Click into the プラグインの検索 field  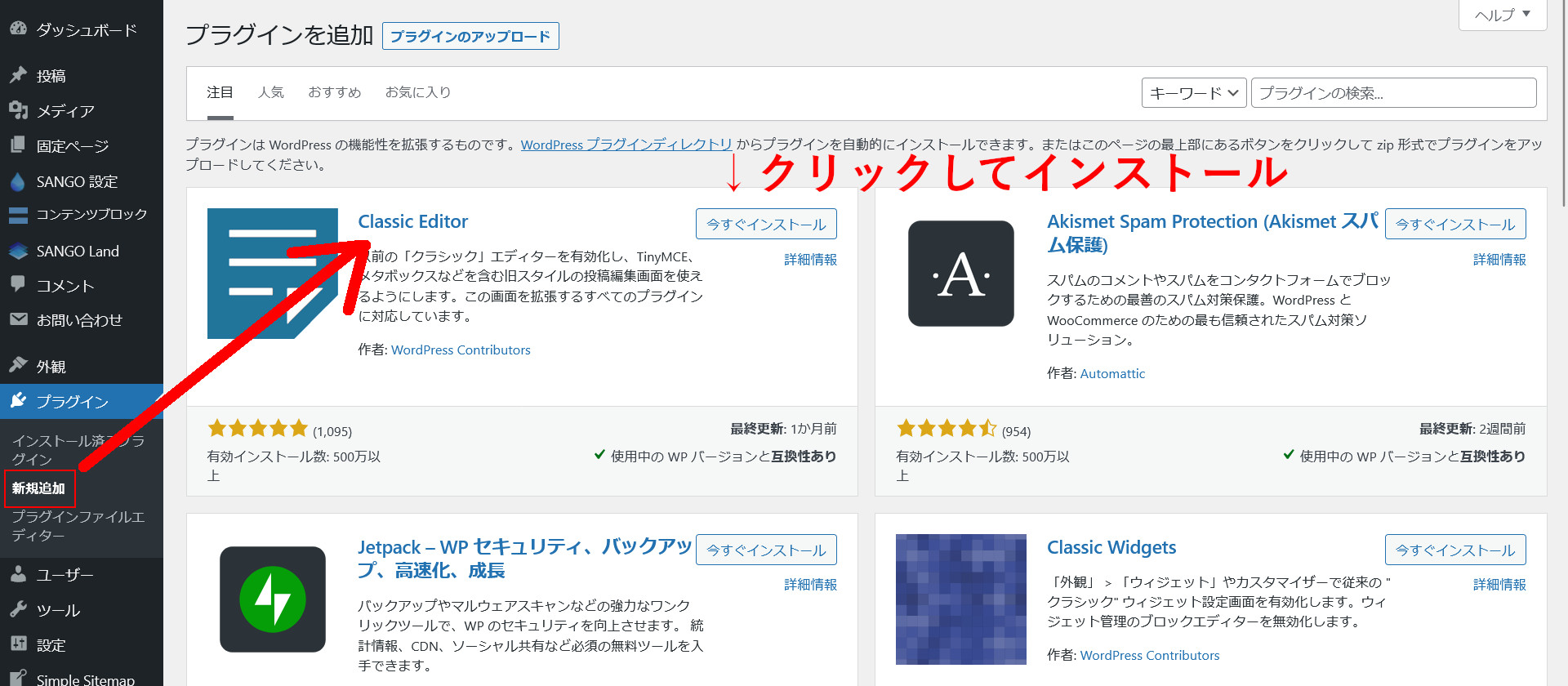[x=1392, y=93]
